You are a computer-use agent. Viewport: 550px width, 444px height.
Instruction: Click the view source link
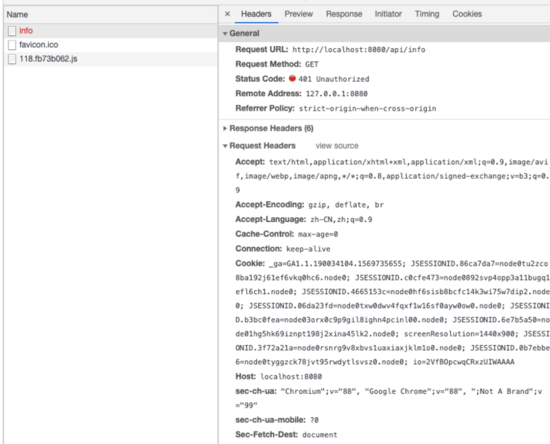coord(337,146)
